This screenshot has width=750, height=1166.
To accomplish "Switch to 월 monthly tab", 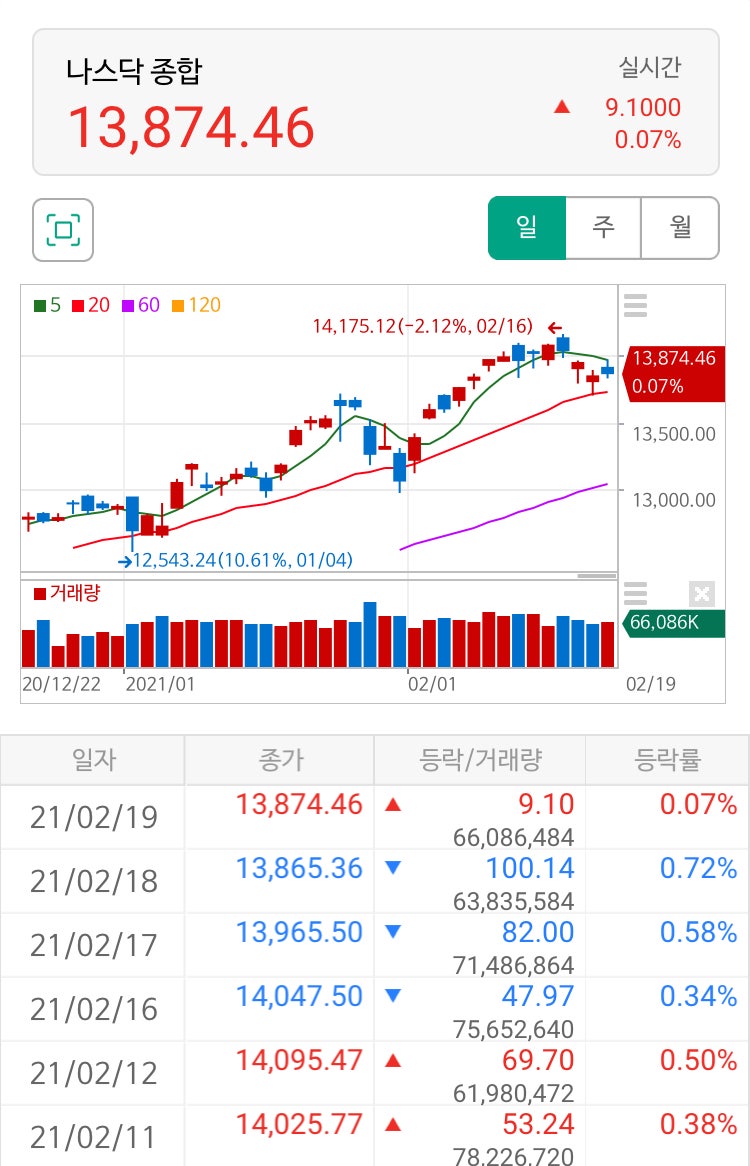I will 680,228.
